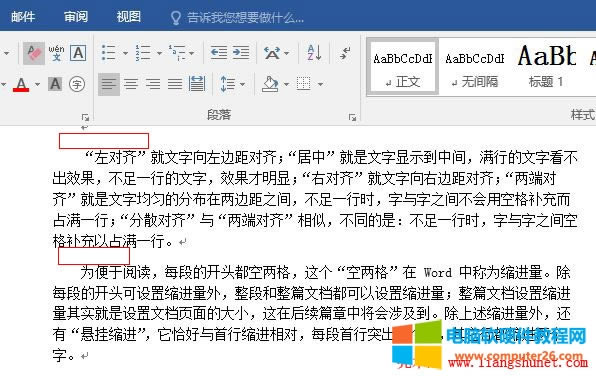Screen dimensions: 596x376
Task: Apply Character Border with the boxed A icon
Action: point(78,53)
